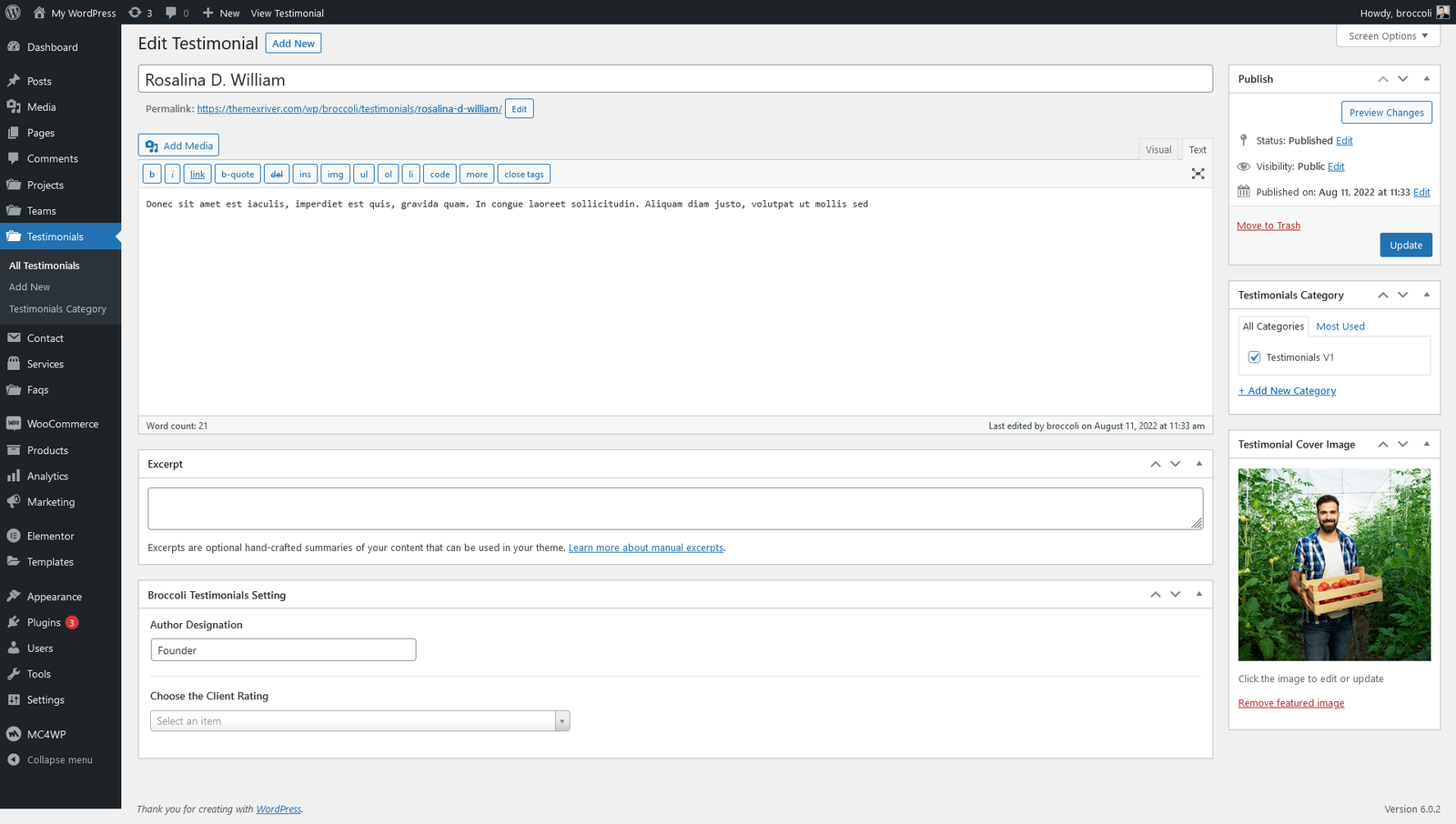
Task: Click Remove featured image link
Action: pos(1291,703)
